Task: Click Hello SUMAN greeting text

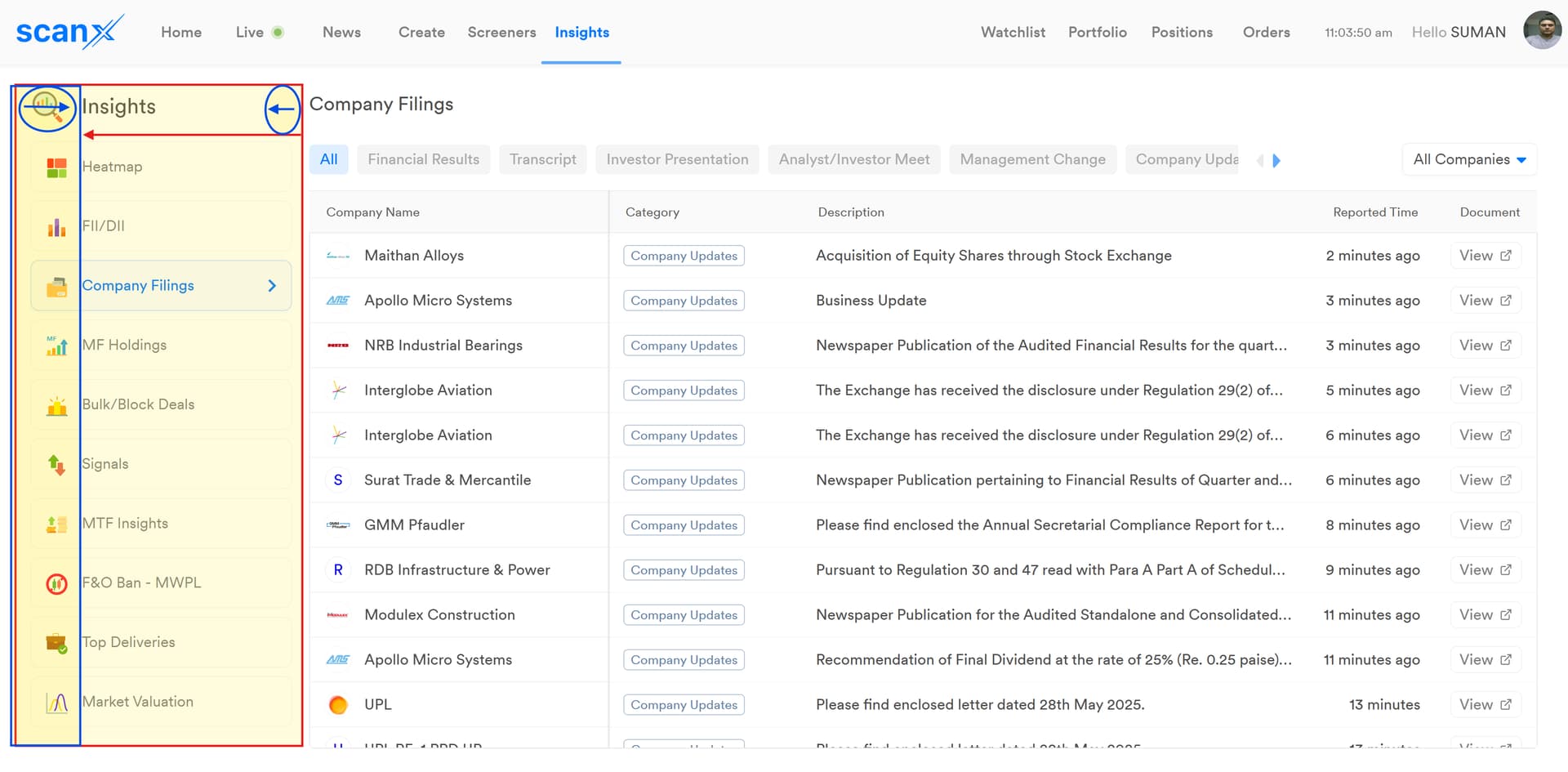Action: pos(1459,32)
